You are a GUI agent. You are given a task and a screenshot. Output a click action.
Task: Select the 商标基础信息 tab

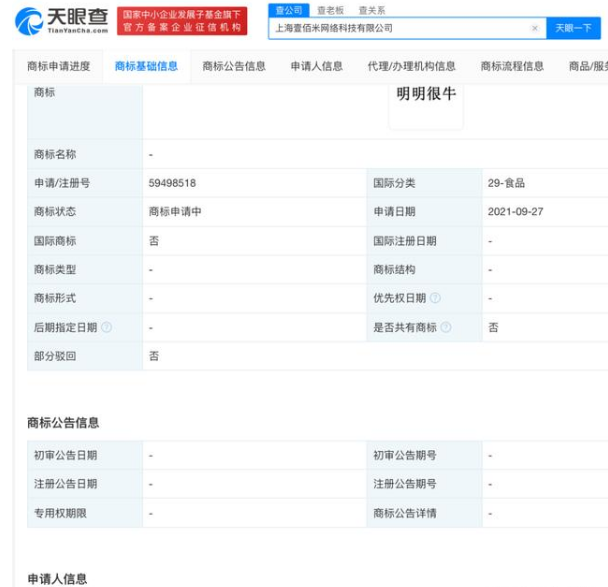146,66
